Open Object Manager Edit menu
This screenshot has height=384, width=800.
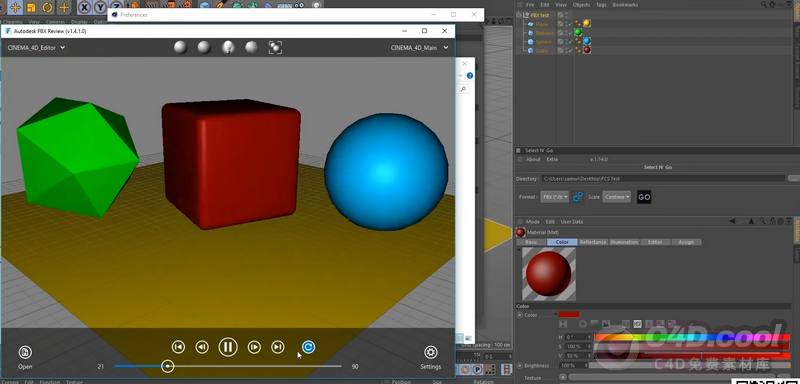545,5
